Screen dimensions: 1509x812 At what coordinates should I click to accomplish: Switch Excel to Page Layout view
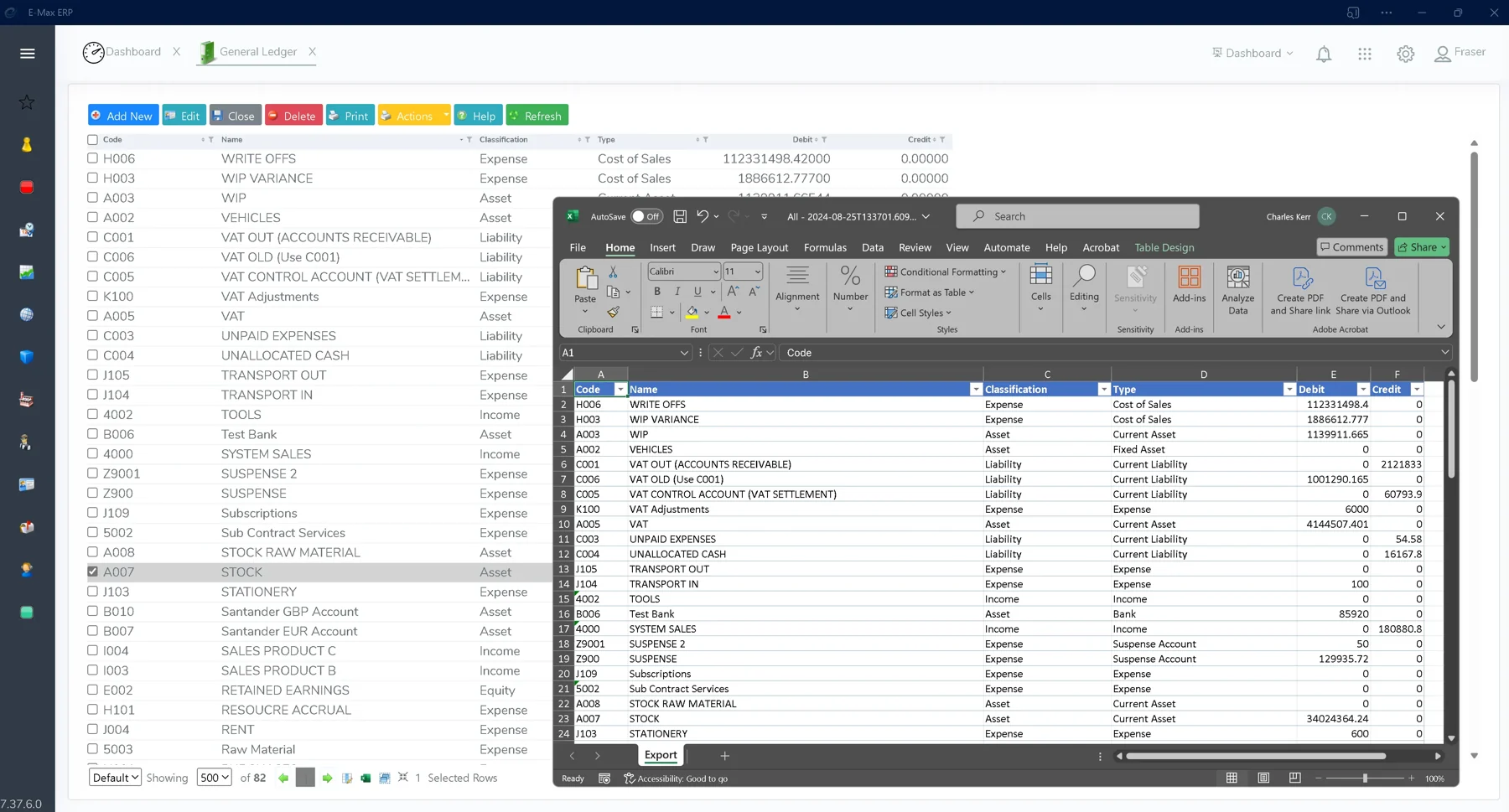(1263, 778)
